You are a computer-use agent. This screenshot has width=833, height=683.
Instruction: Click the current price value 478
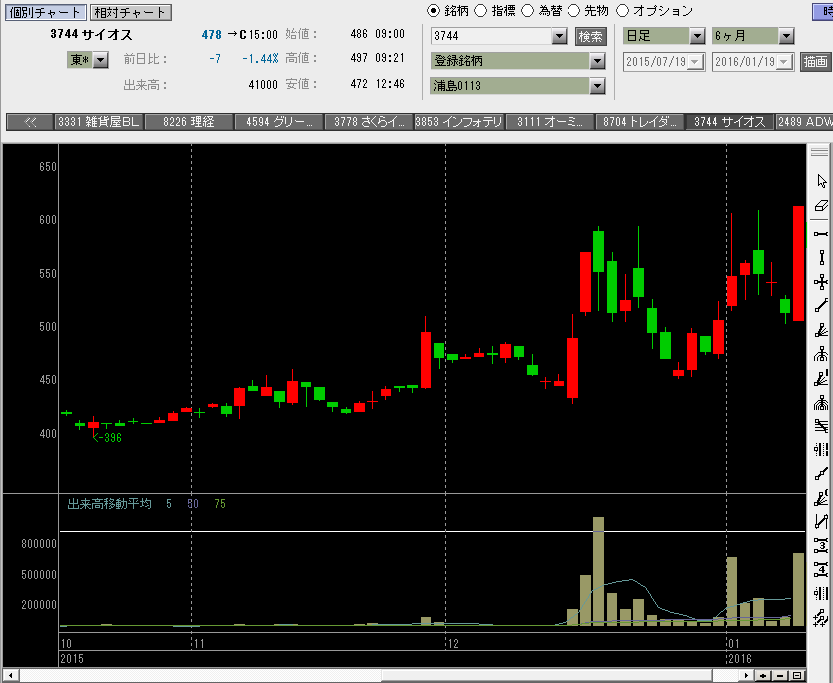coord(211,35)
